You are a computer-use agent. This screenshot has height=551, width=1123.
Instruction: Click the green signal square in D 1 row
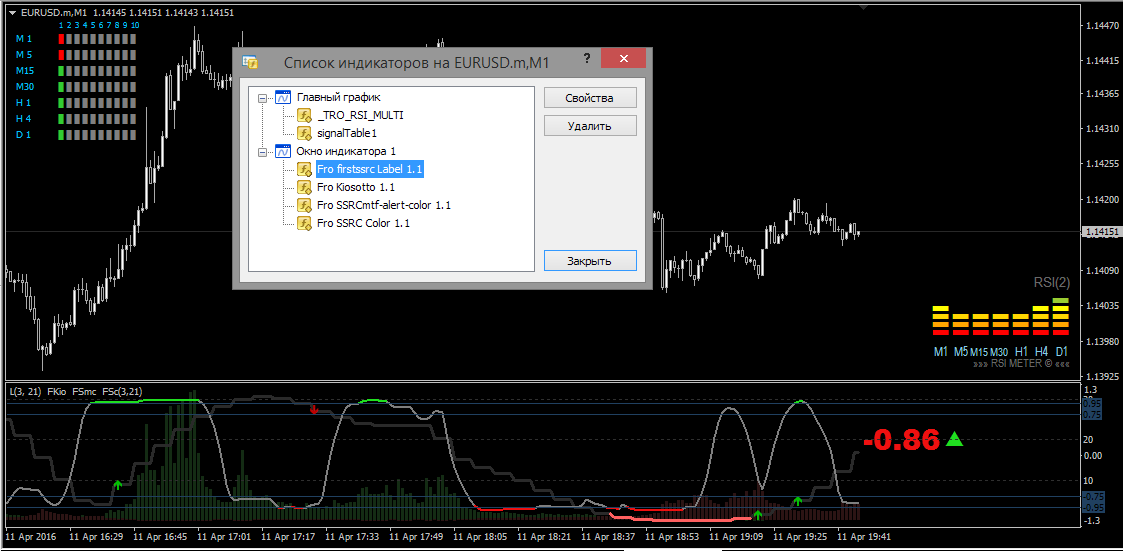62,135
